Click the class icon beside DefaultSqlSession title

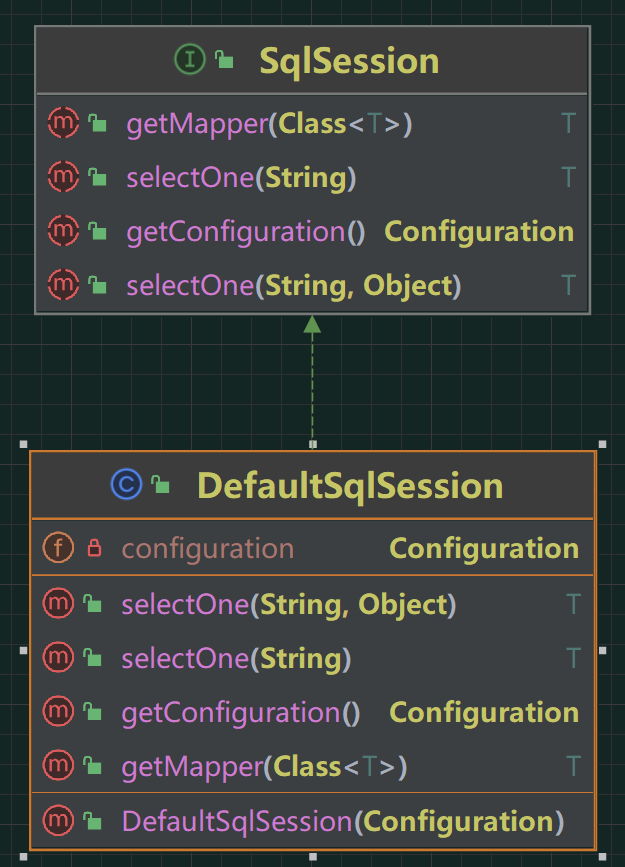(127, 484)
